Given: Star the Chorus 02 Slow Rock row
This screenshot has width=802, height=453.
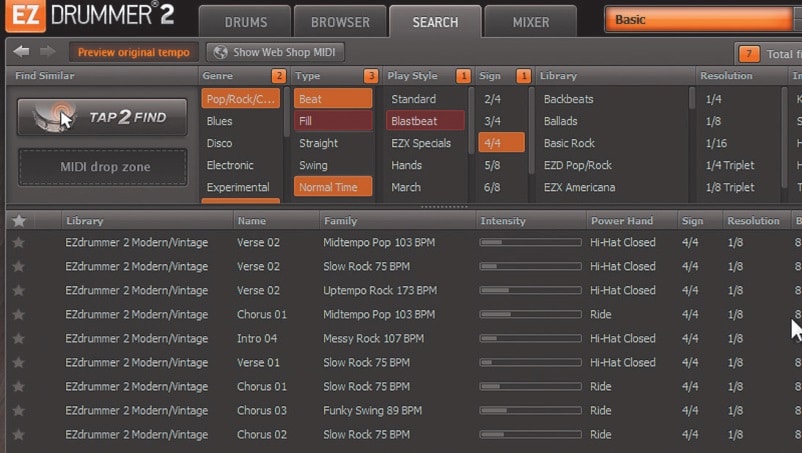Looking at the screenshot, I should pos(19,435).
